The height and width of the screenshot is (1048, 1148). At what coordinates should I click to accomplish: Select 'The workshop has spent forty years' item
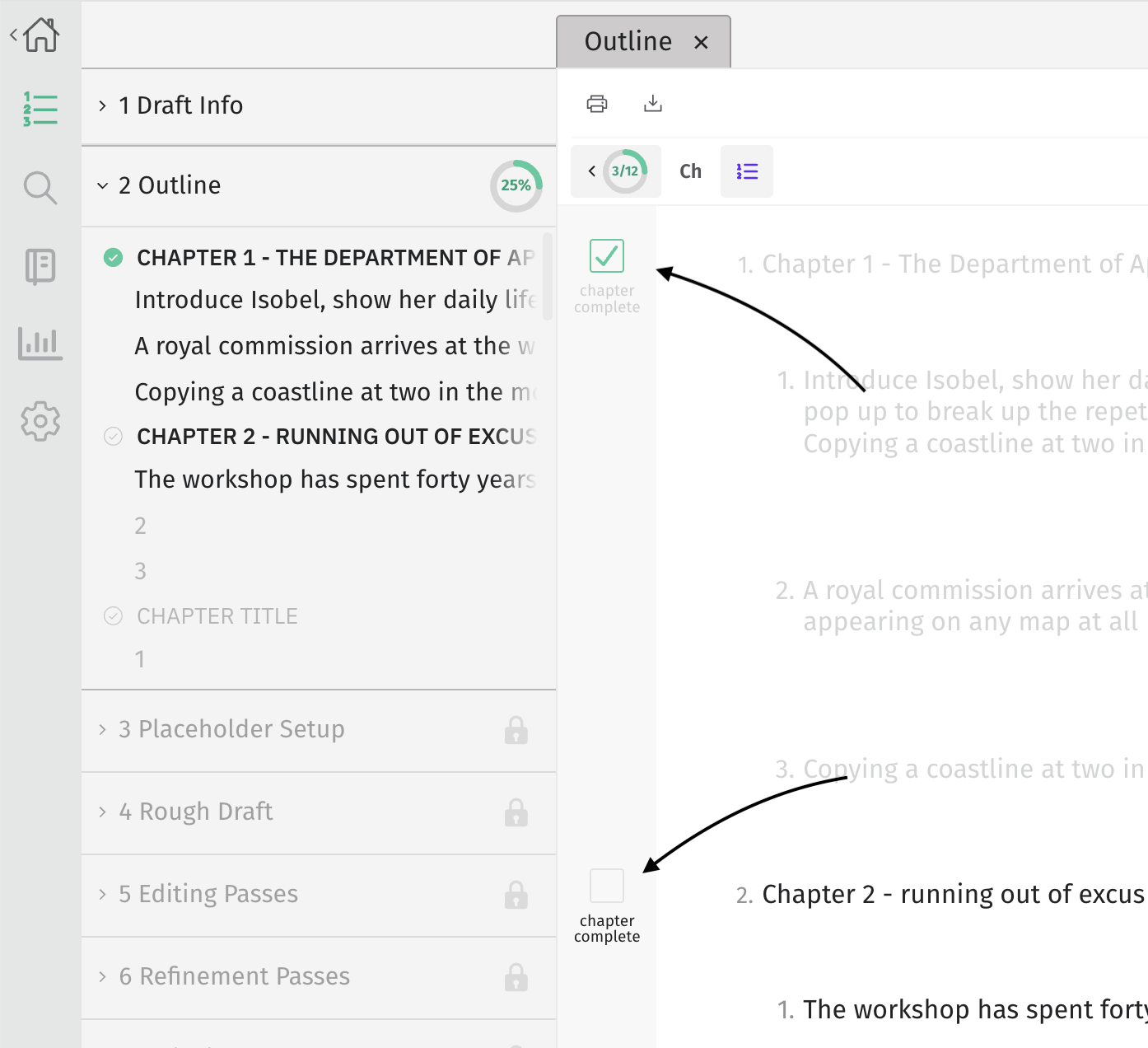click(336, 479)
